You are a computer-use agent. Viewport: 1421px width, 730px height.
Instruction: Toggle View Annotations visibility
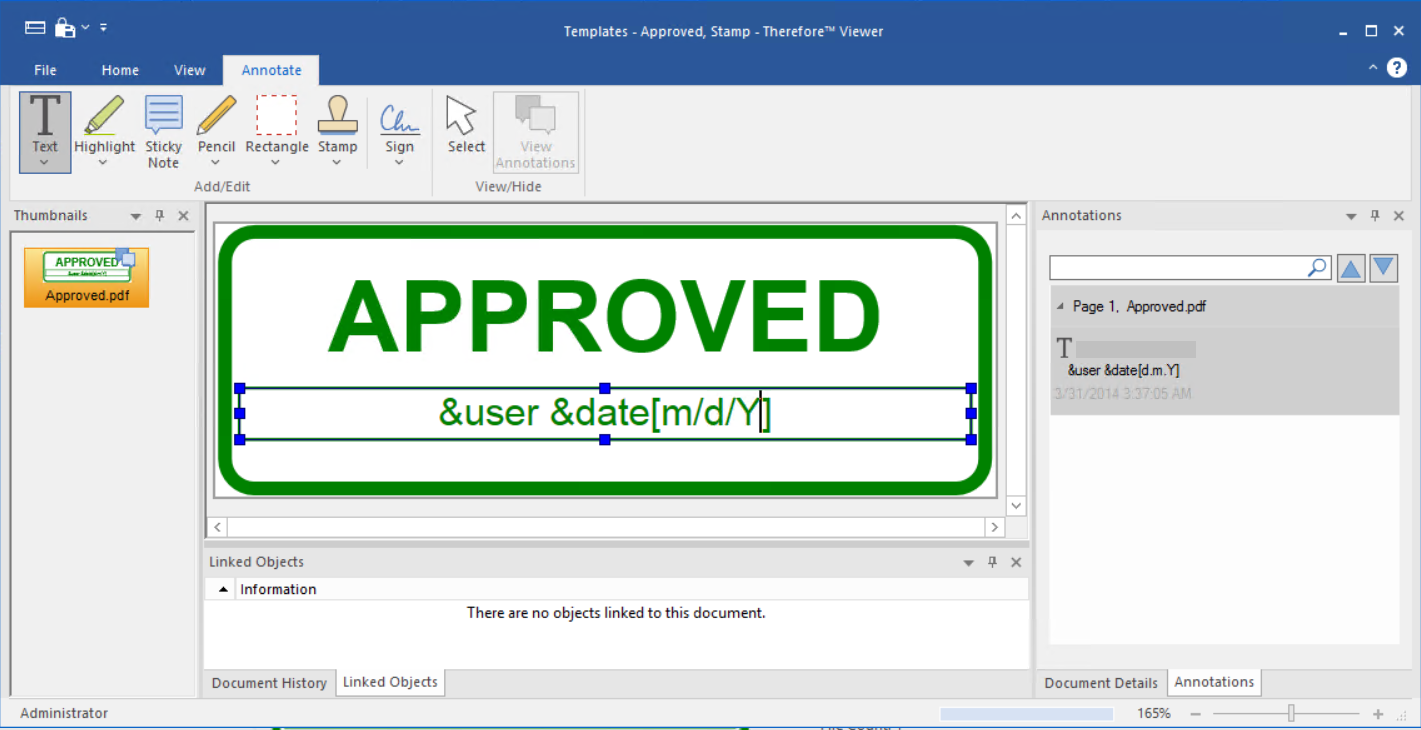point(535,131)
